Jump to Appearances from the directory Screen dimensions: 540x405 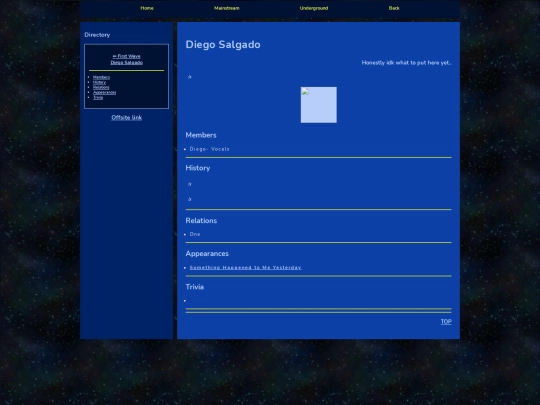[104, 92]
